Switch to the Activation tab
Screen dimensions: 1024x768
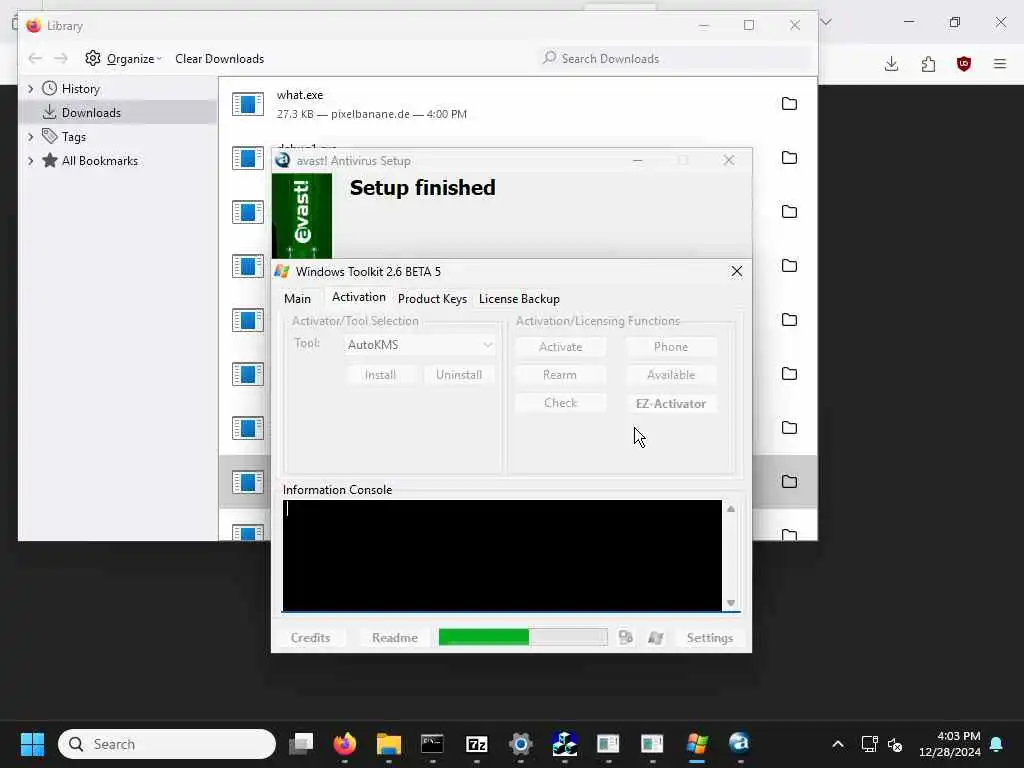[359, 297]
